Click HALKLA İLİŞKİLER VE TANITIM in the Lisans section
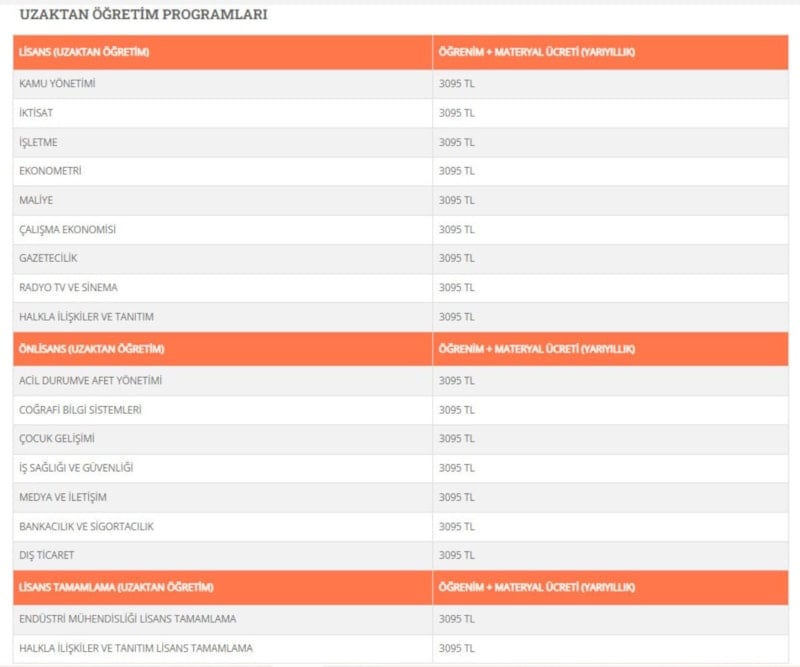 tap(86, 316)
